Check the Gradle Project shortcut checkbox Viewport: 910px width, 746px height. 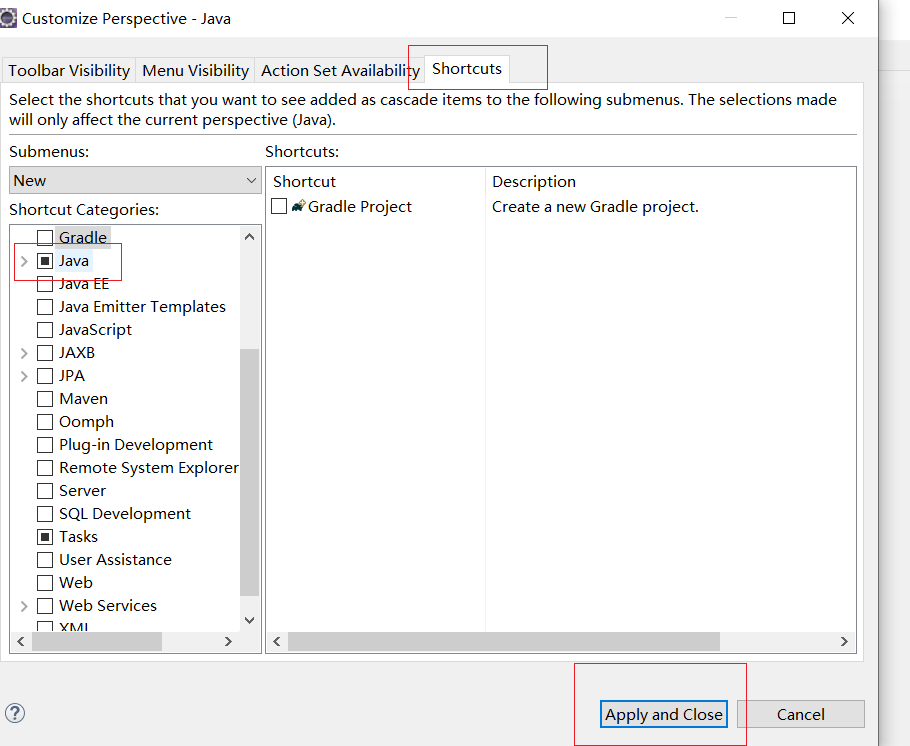pos(279,206)
